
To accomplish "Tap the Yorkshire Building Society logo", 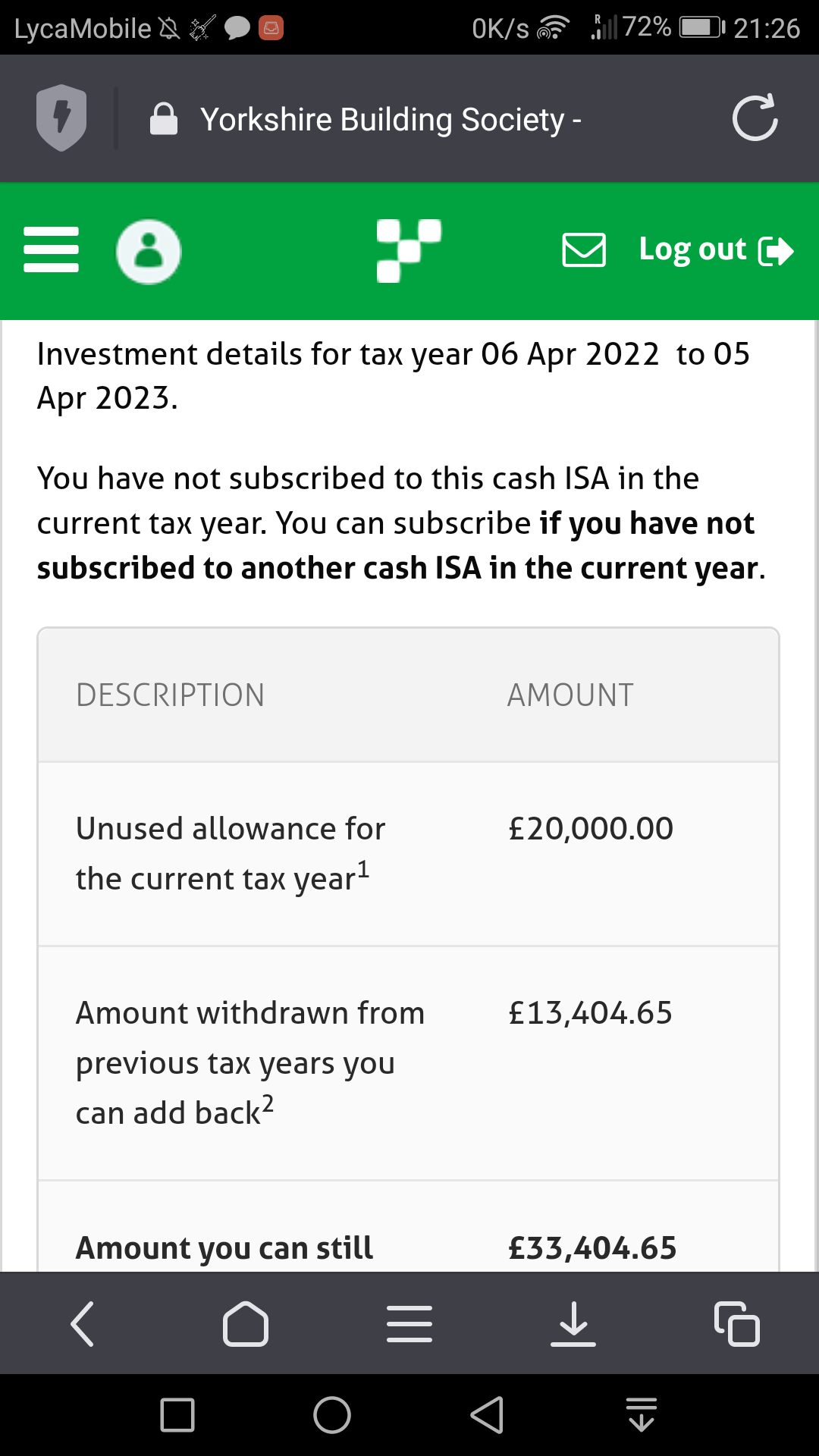I will point(409,250).
